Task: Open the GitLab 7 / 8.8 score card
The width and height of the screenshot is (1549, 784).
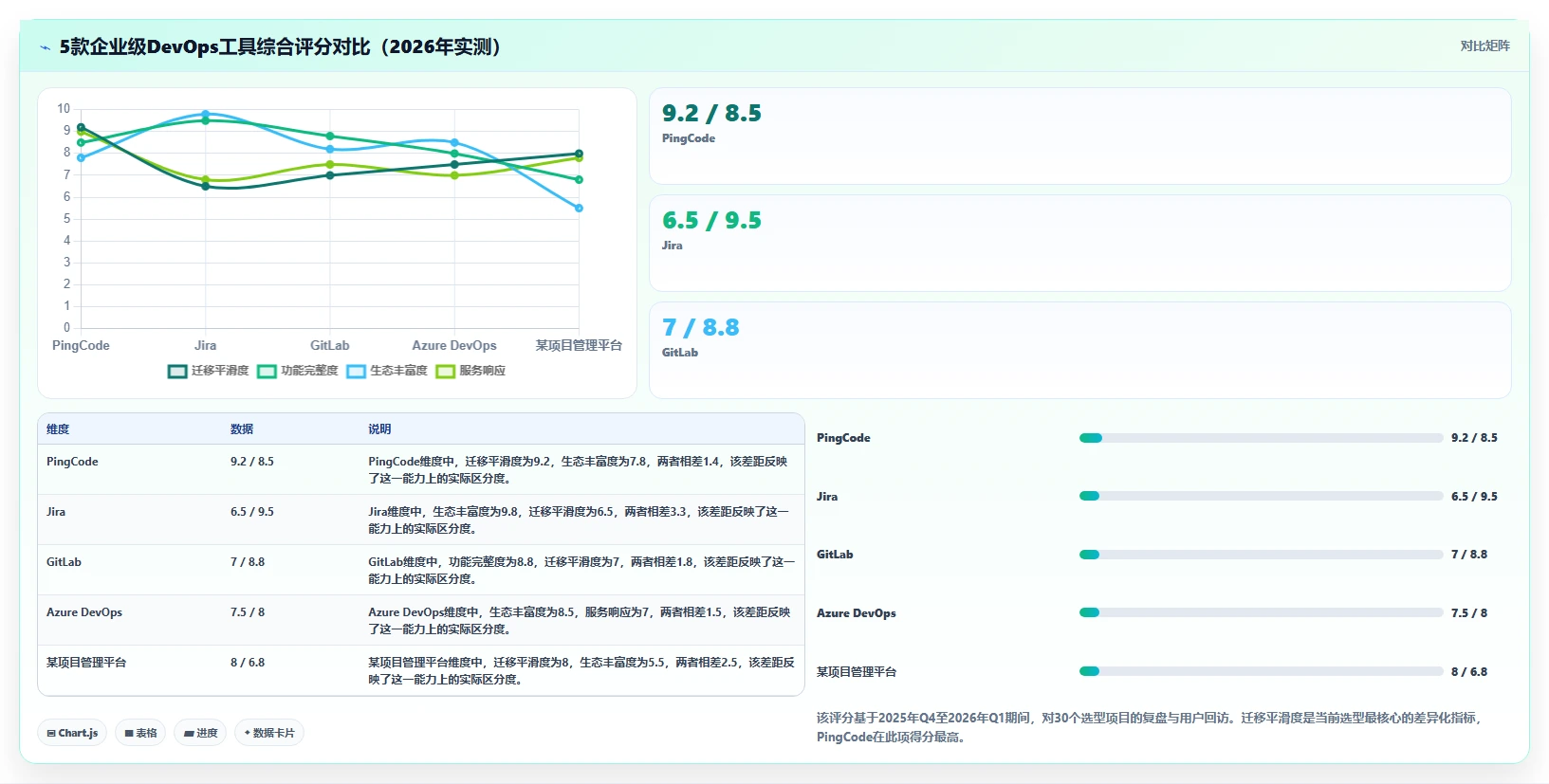Action: 1079,350
